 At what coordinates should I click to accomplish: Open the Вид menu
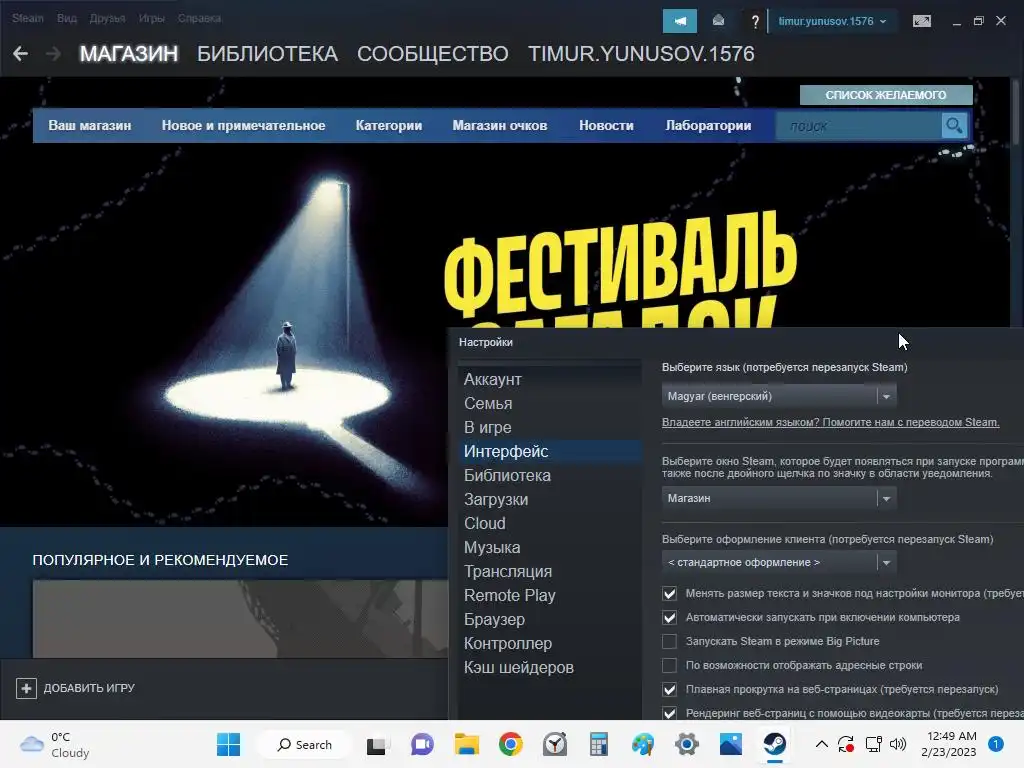click(x=67, y=18)
